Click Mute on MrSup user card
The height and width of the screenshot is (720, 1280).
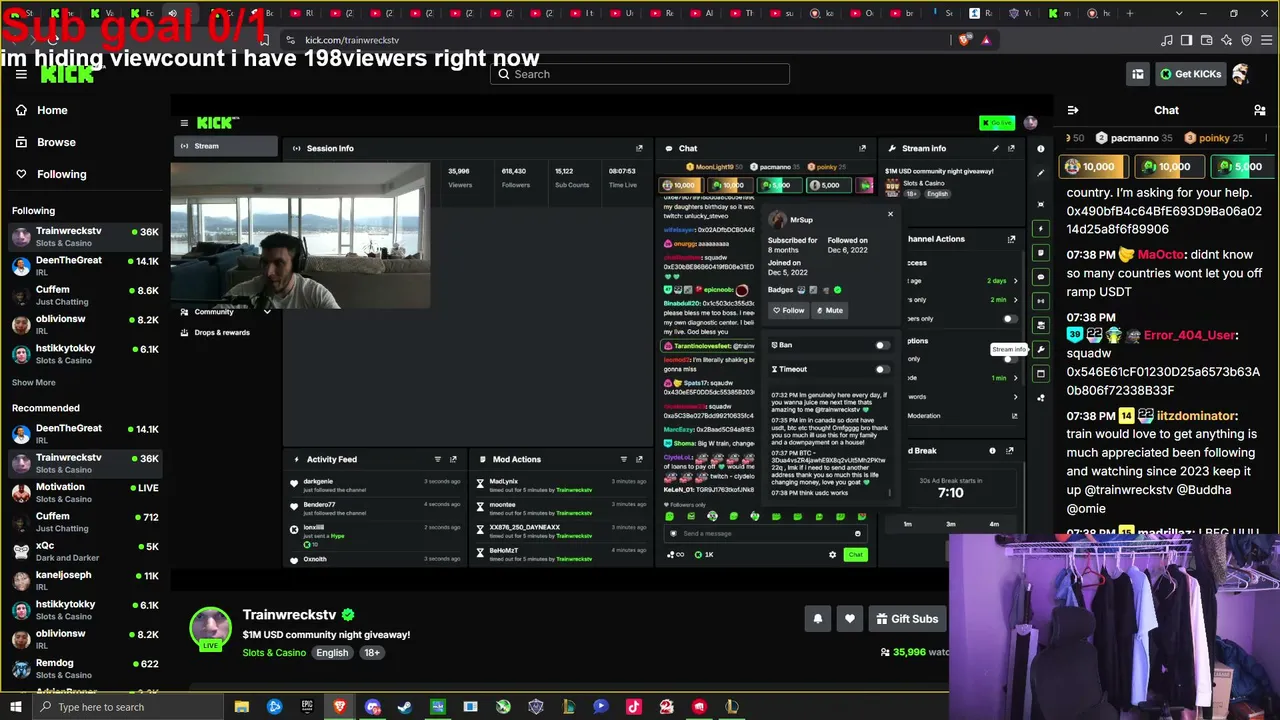click(830, 310)
